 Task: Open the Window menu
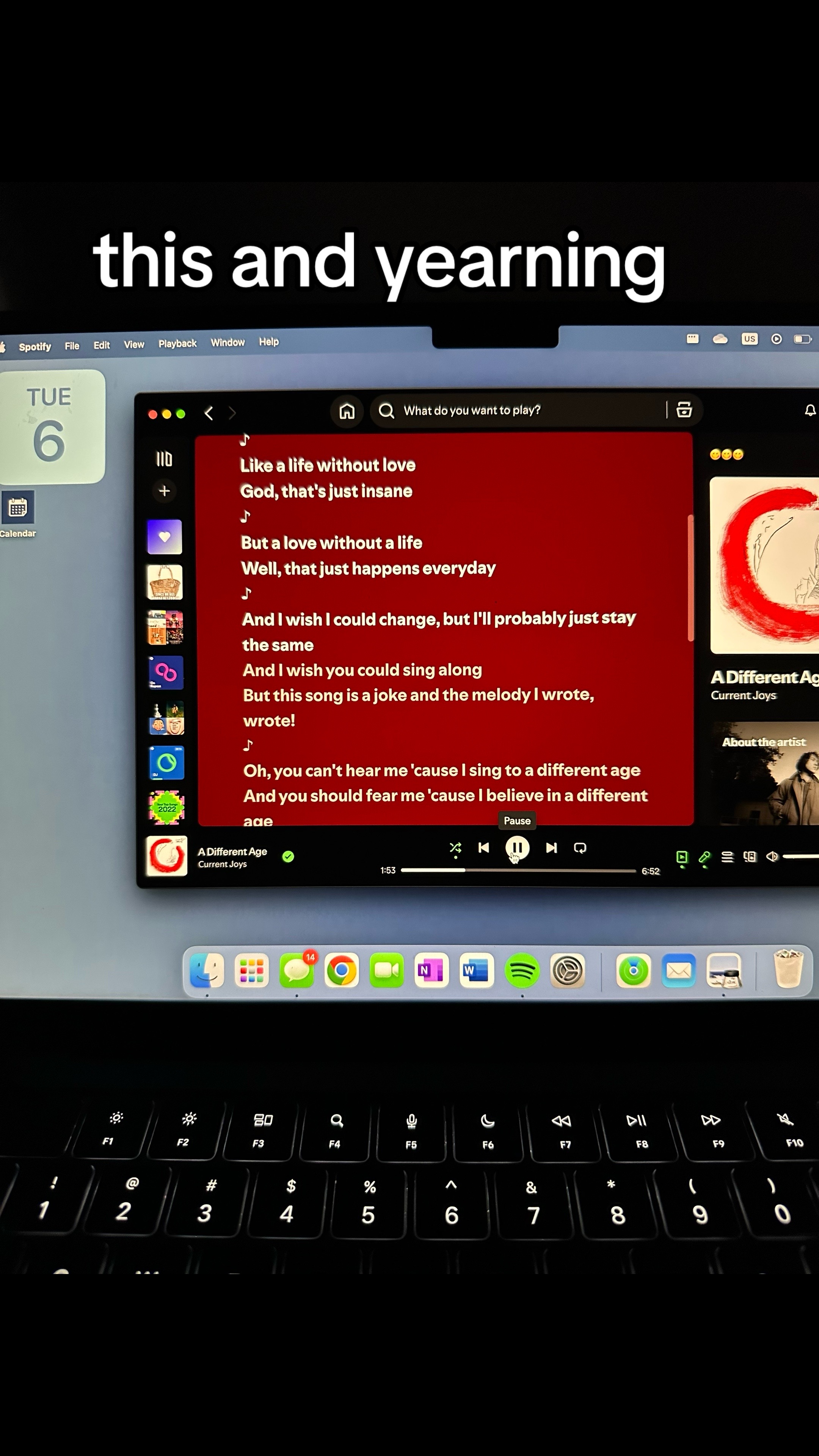pyautogui.click(x=228, y=342)
